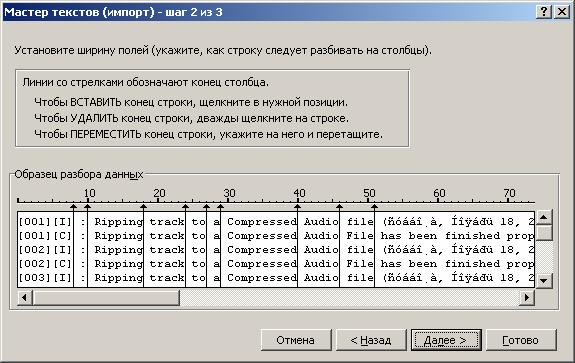Screen dimensions: 575x363
Task: Click the [001][C] cell in the preview
Action: (x=45, y=236)
